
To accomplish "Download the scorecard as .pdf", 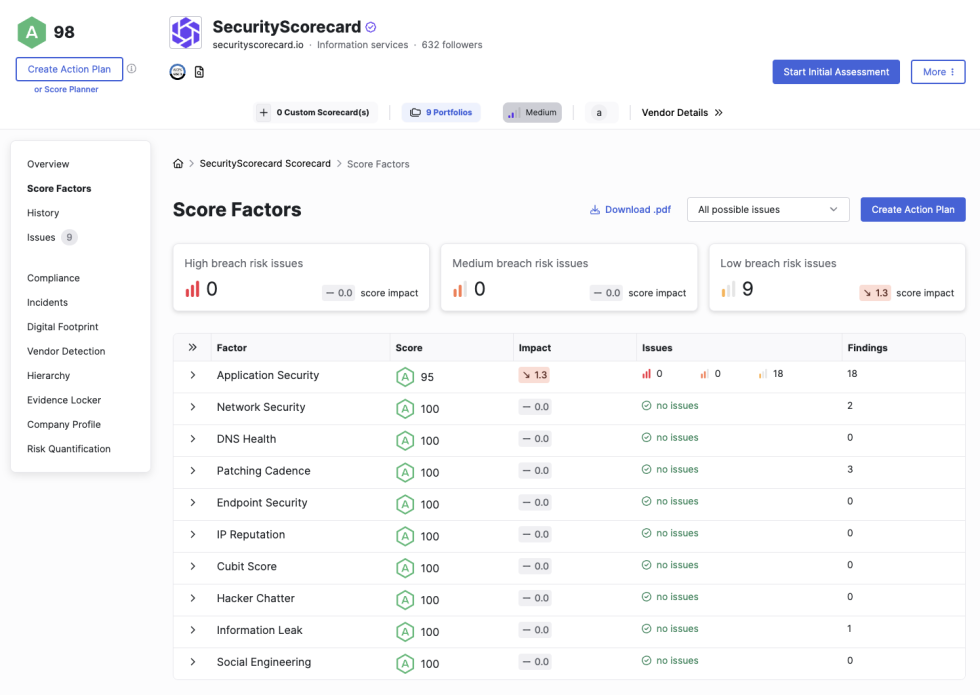I will [x=630, y=210].
